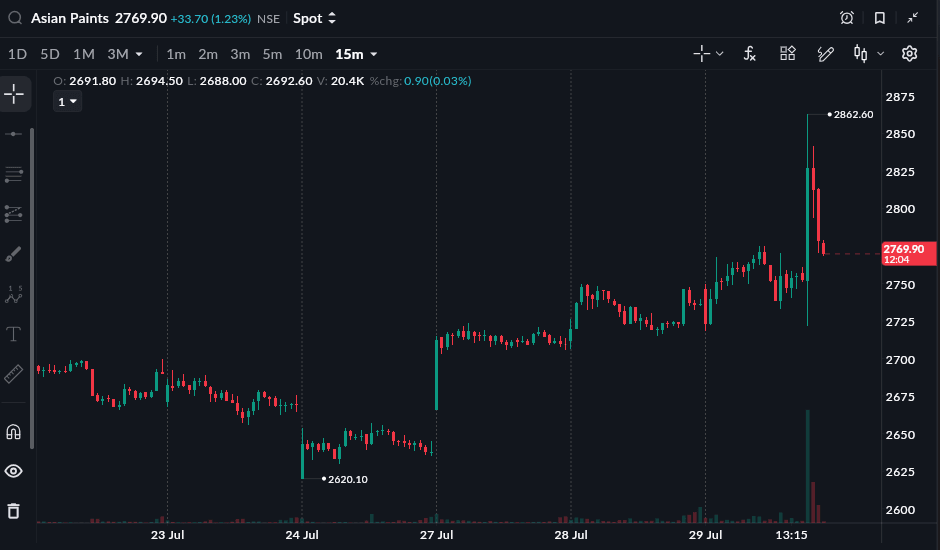
Task: Click the current price label 2769.90
Action: pos(909,254)
